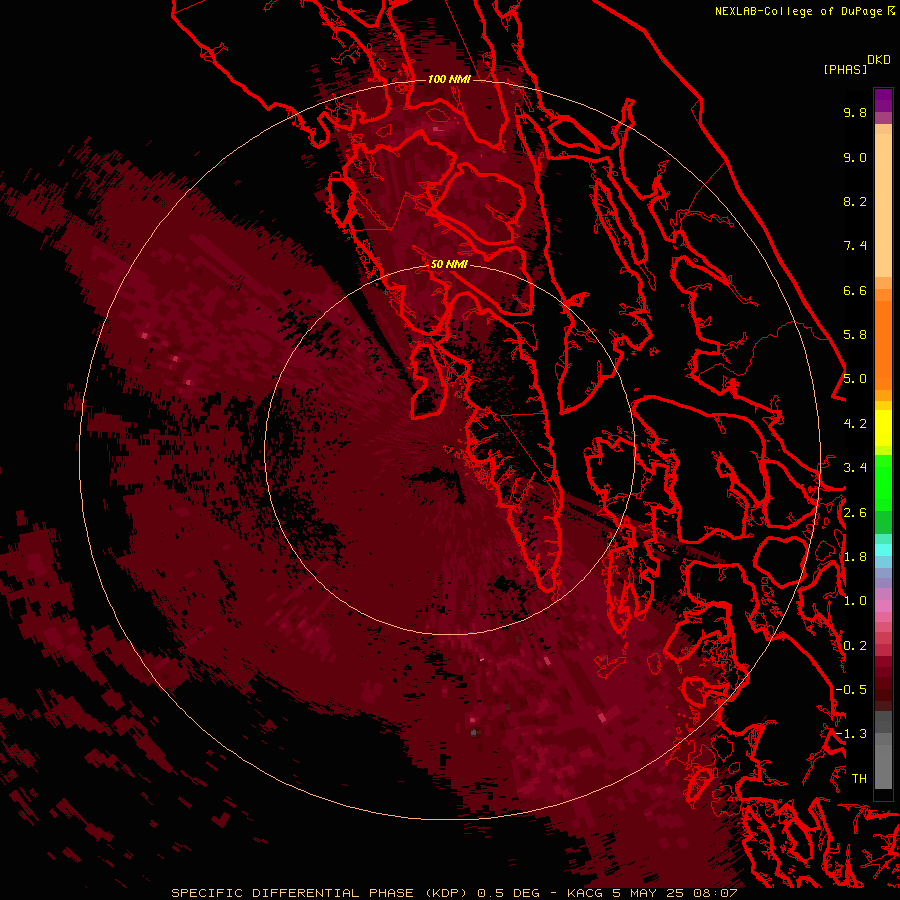Image resolution: width=900 pixels, height=900 pixels.
Task: Click the 5.0 scale value
Action: coord(855,379)
